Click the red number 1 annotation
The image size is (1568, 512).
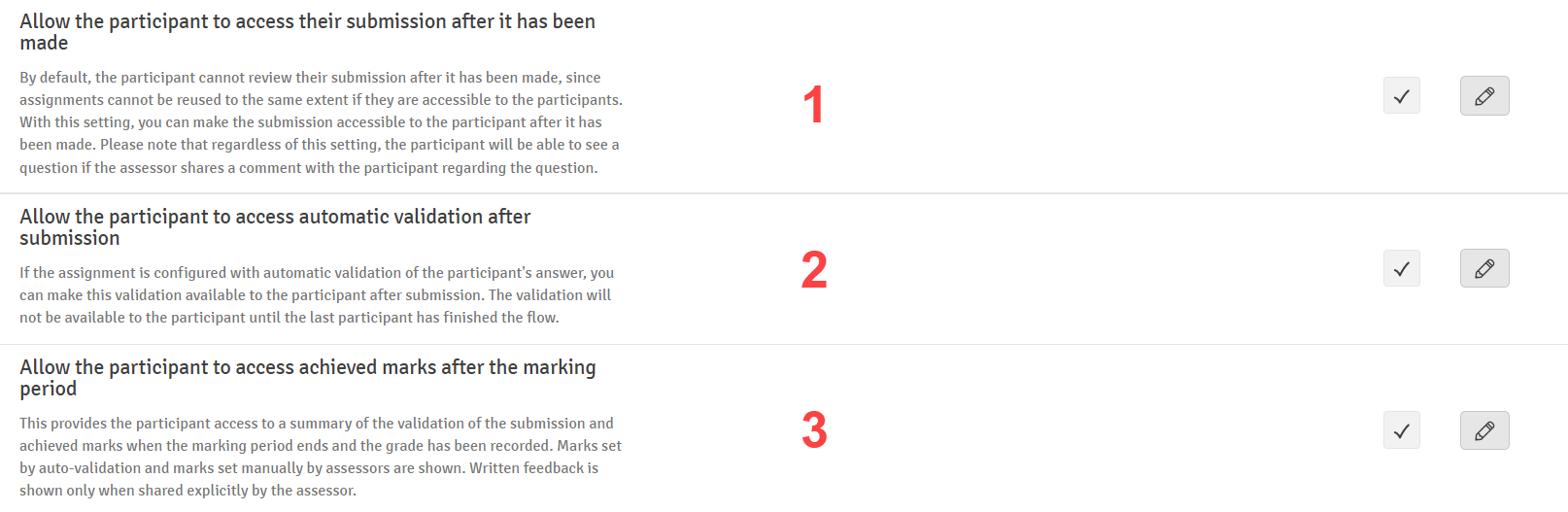pyautogui.click(x=814, y=105)
